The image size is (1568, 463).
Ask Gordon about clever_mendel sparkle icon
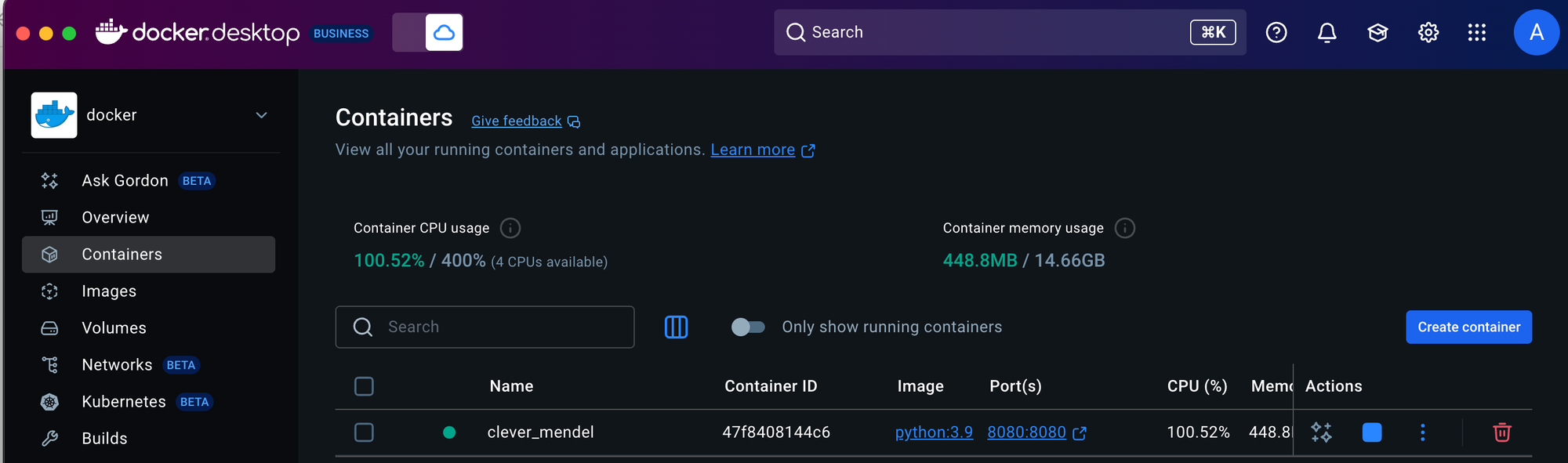(x=1321, y=432)
